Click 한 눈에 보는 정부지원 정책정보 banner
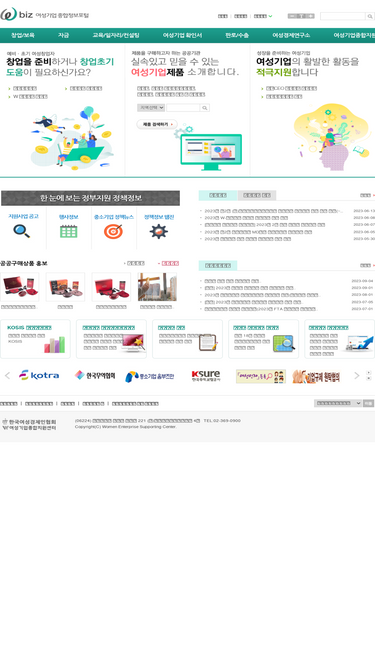The width and height of the screenshot is (375, 667). coord(90,198)
